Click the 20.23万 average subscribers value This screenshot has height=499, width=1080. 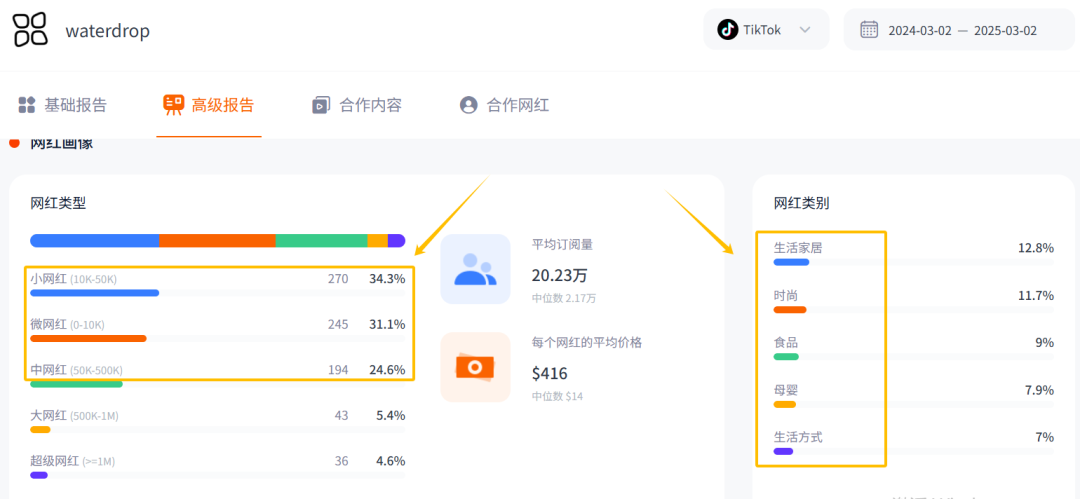point(559,275)
